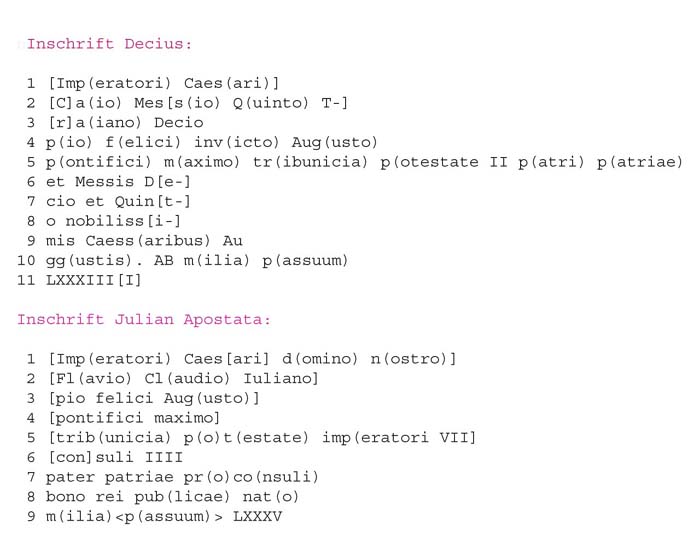Click the line "[pontifici maximo]"
This screenshot has height=560, width=700.
(134, 418)
